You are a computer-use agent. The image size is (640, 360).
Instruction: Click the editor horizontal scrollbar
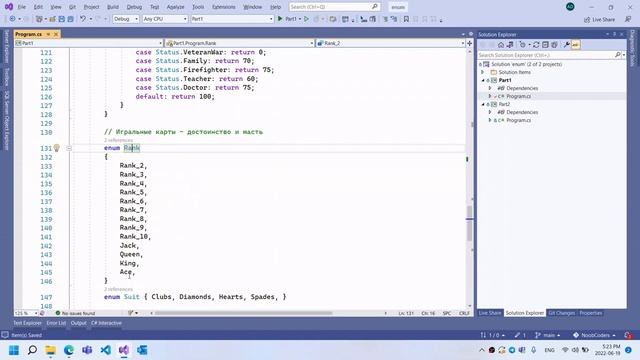click(x=244, y=313)
